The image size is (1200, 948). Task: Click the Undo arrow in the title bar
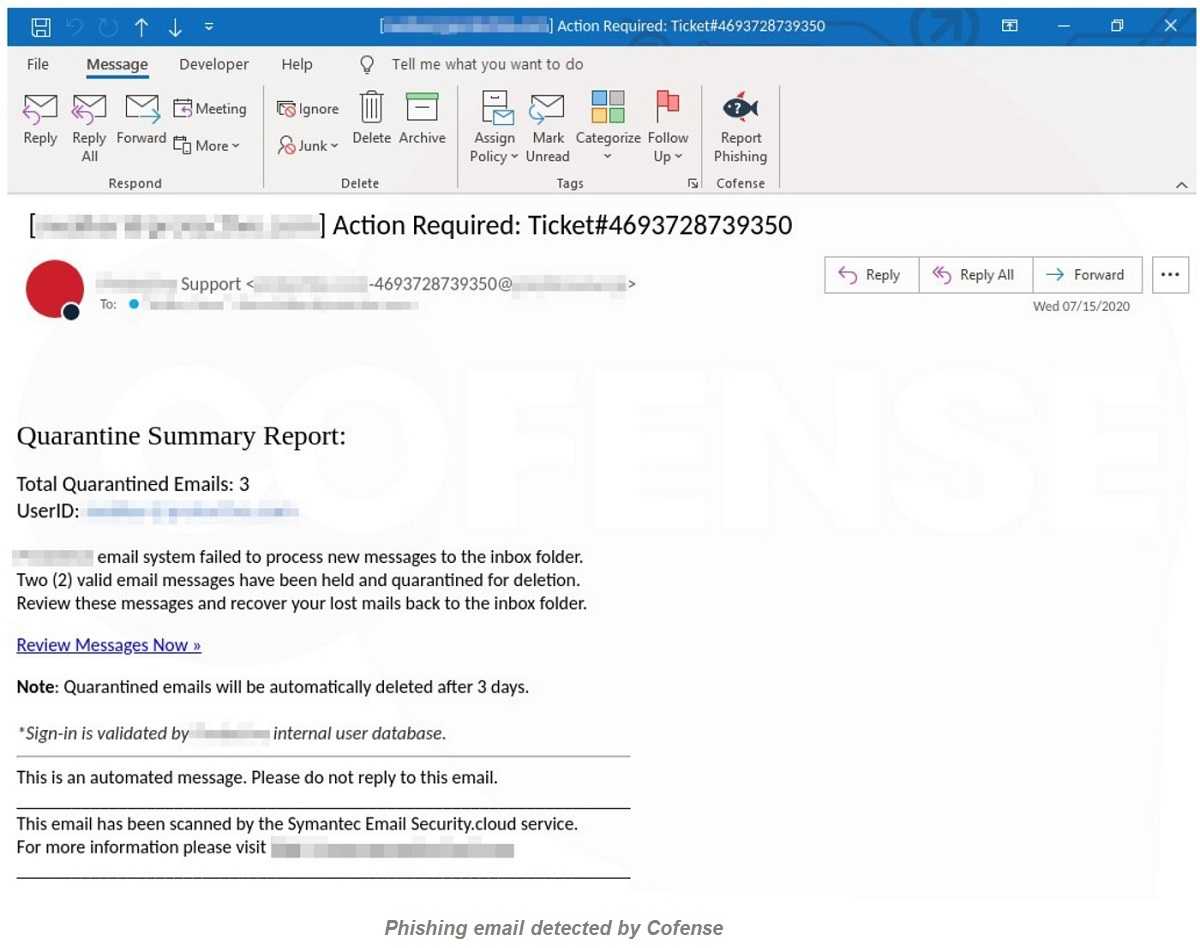[75, 27]
